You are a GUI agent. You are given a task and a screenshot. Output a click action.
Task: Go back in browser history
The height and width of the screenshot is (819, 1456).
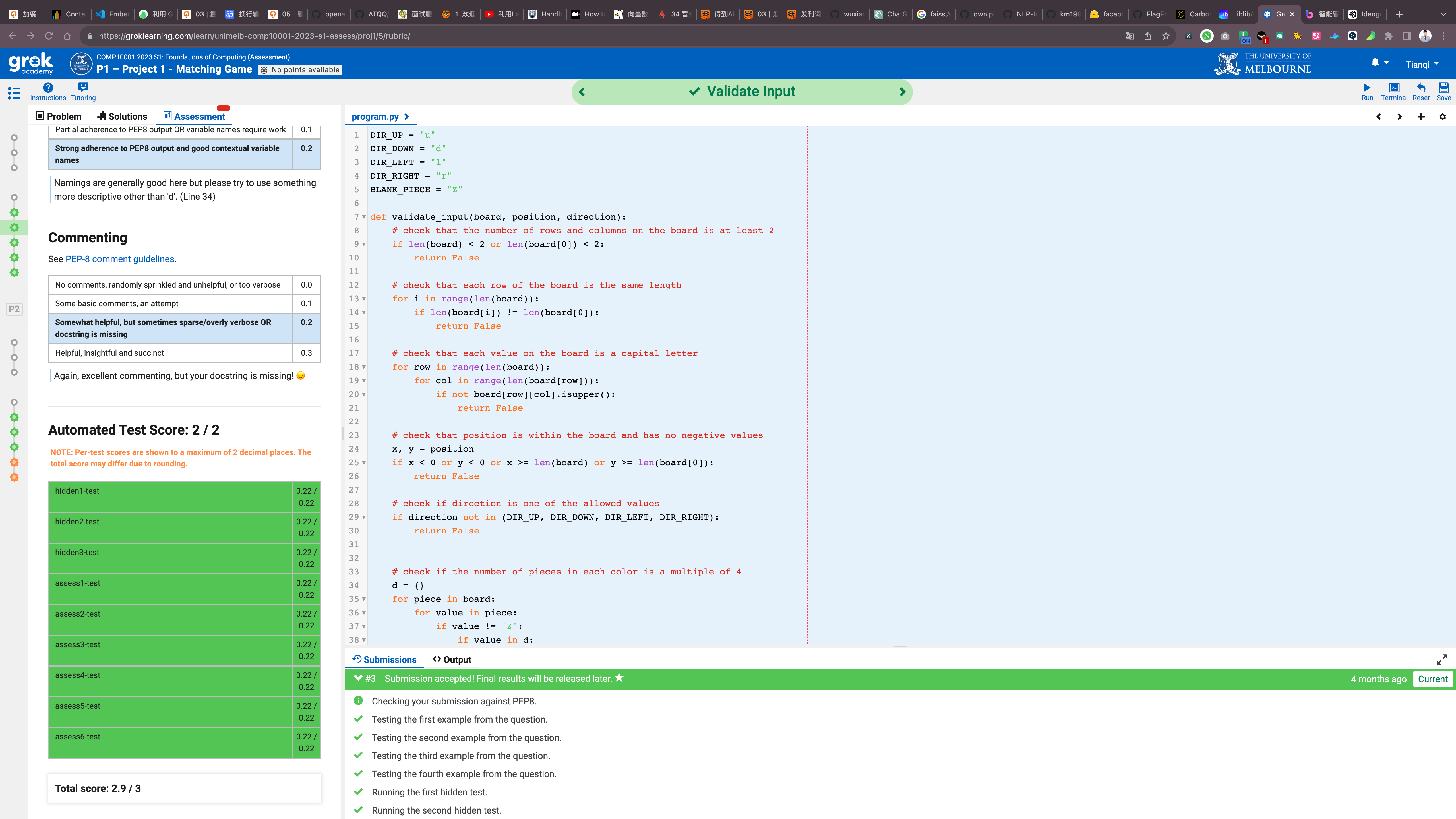tap(13, 36)
